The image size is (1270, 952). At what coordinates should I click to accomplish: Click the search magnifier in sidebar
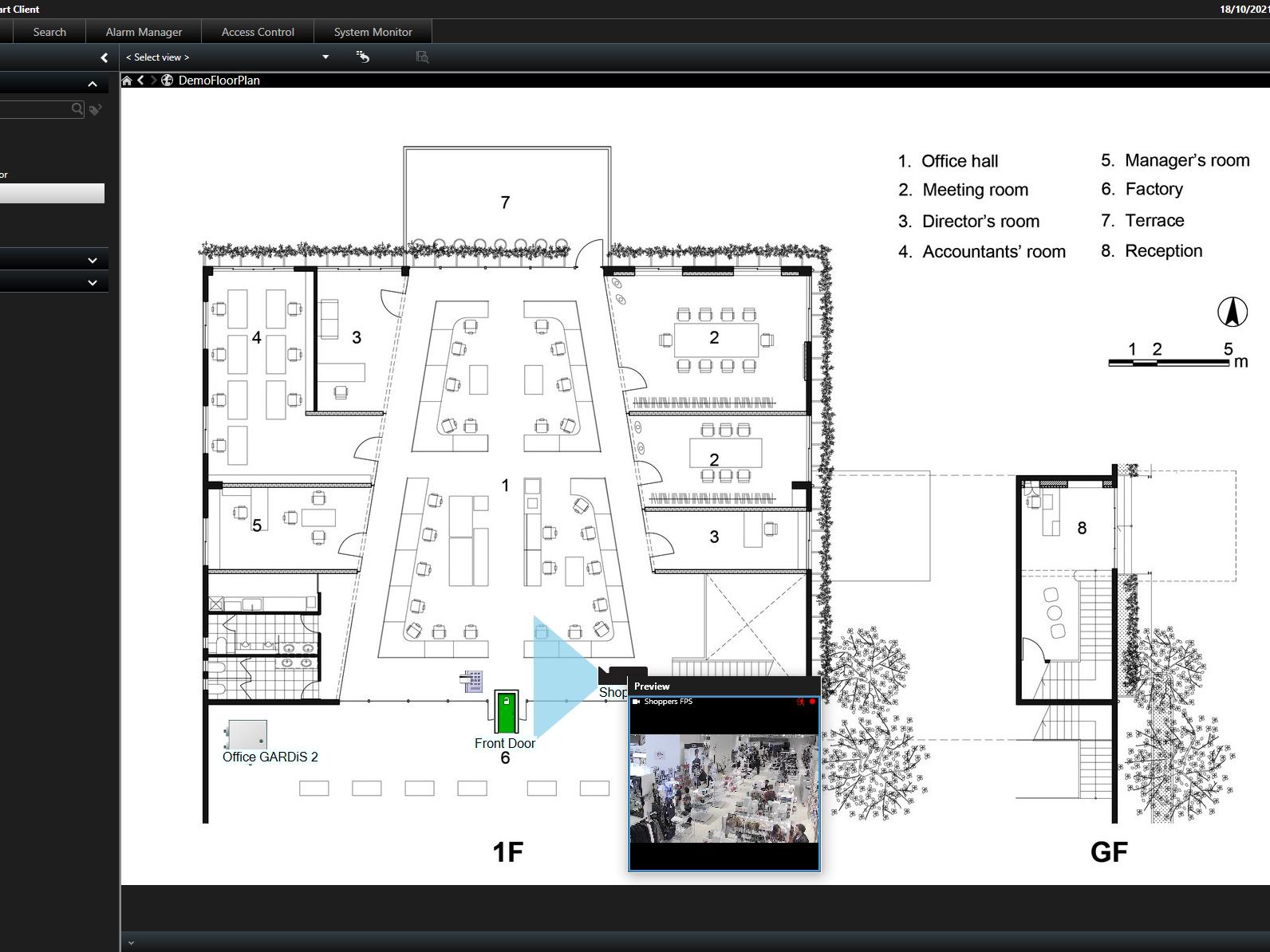[x=77, y=108]
